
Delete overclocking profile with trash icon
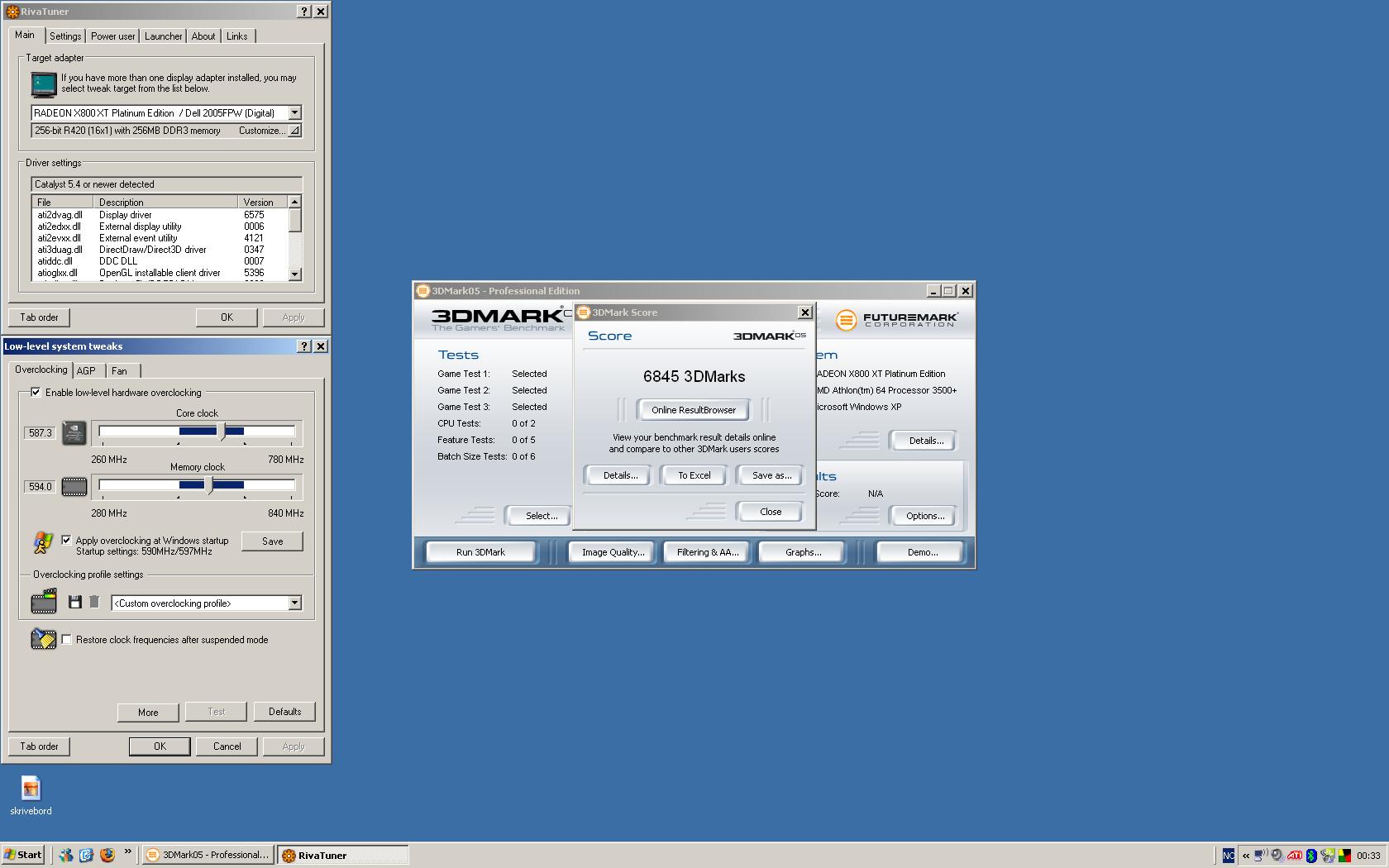tap(94, 602)
